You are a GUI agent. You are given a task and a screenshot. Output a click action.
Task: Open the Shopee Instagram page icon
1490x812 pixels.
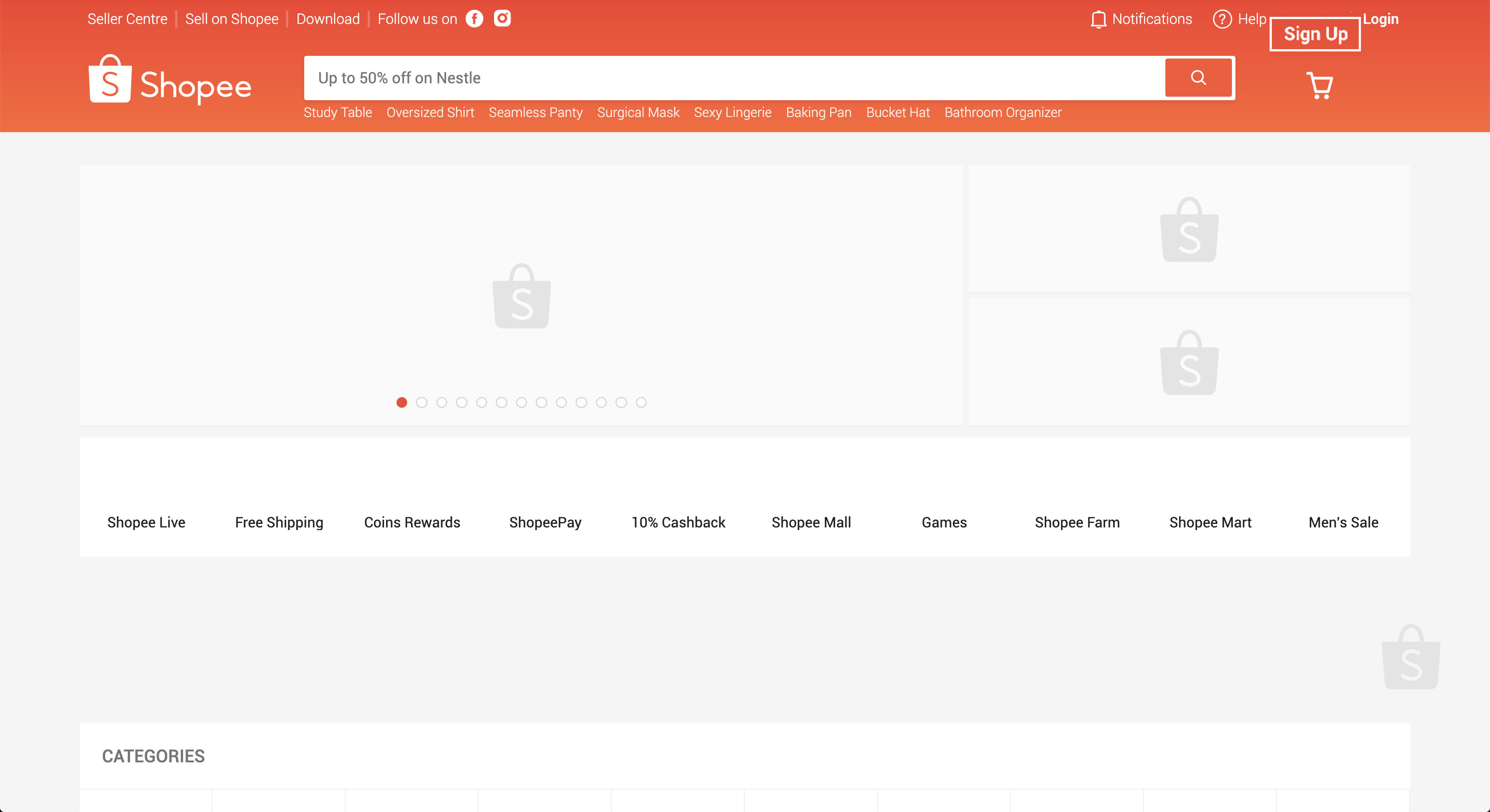click(x=502, y=19)
